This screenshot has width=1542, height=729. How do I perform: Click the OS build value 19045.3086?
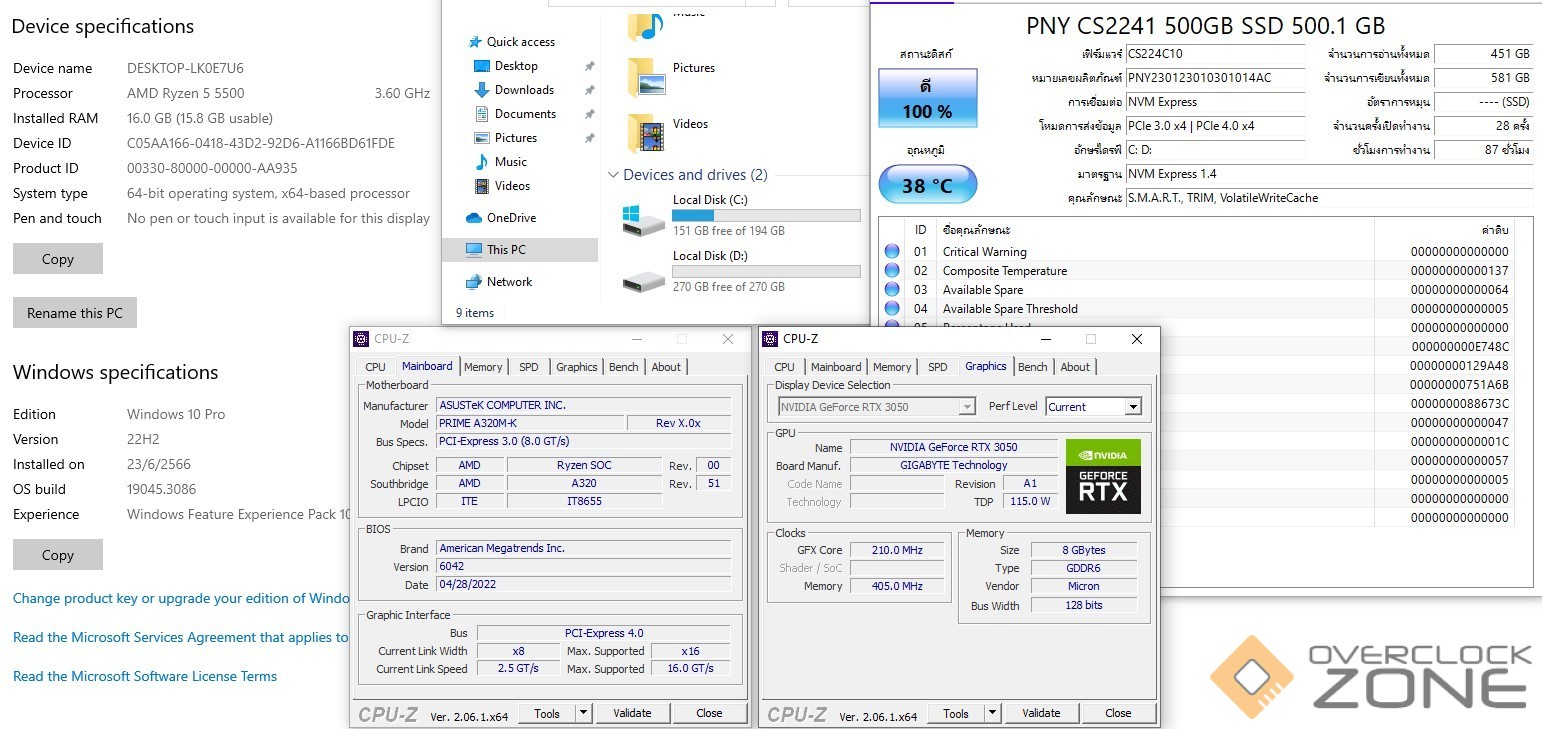pyautogui.click(x=161, y=489)
